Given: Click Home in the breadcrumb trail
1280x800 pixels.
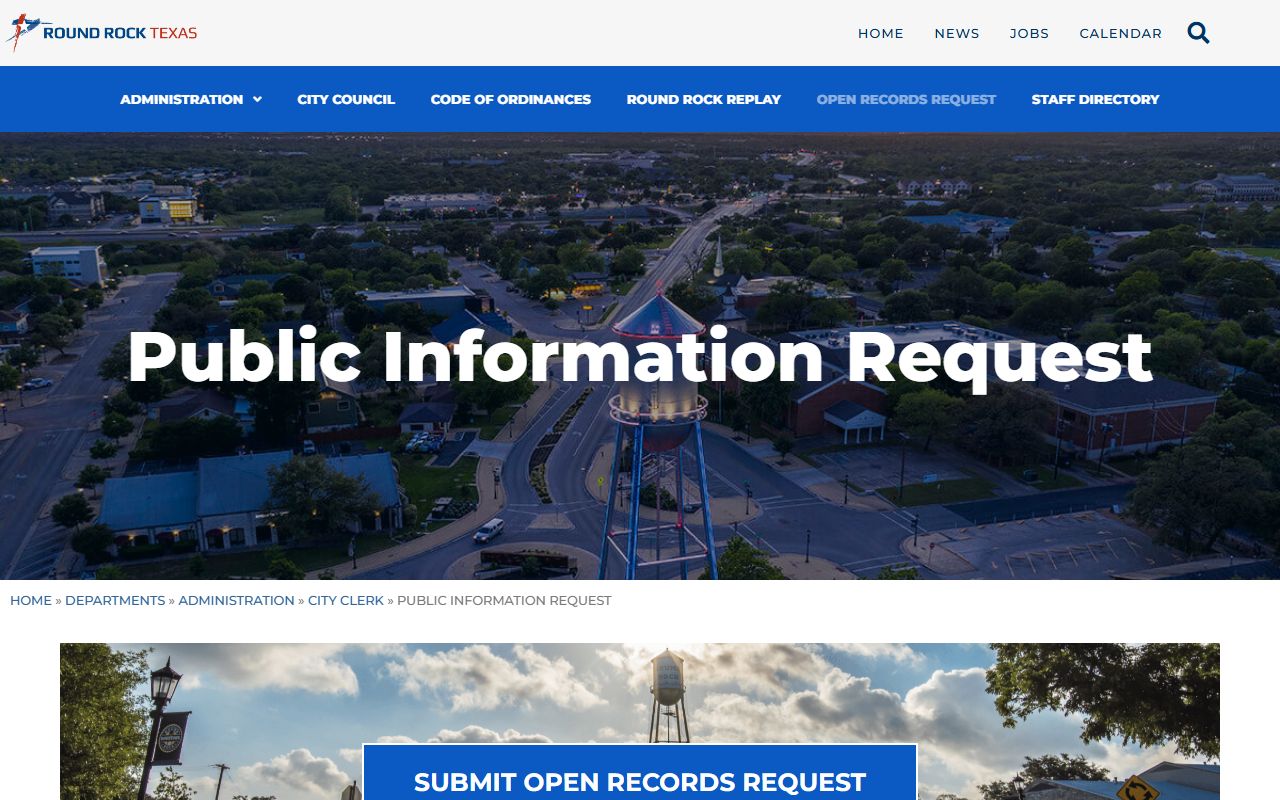Looking at the screenshot, I should [31, 600].
